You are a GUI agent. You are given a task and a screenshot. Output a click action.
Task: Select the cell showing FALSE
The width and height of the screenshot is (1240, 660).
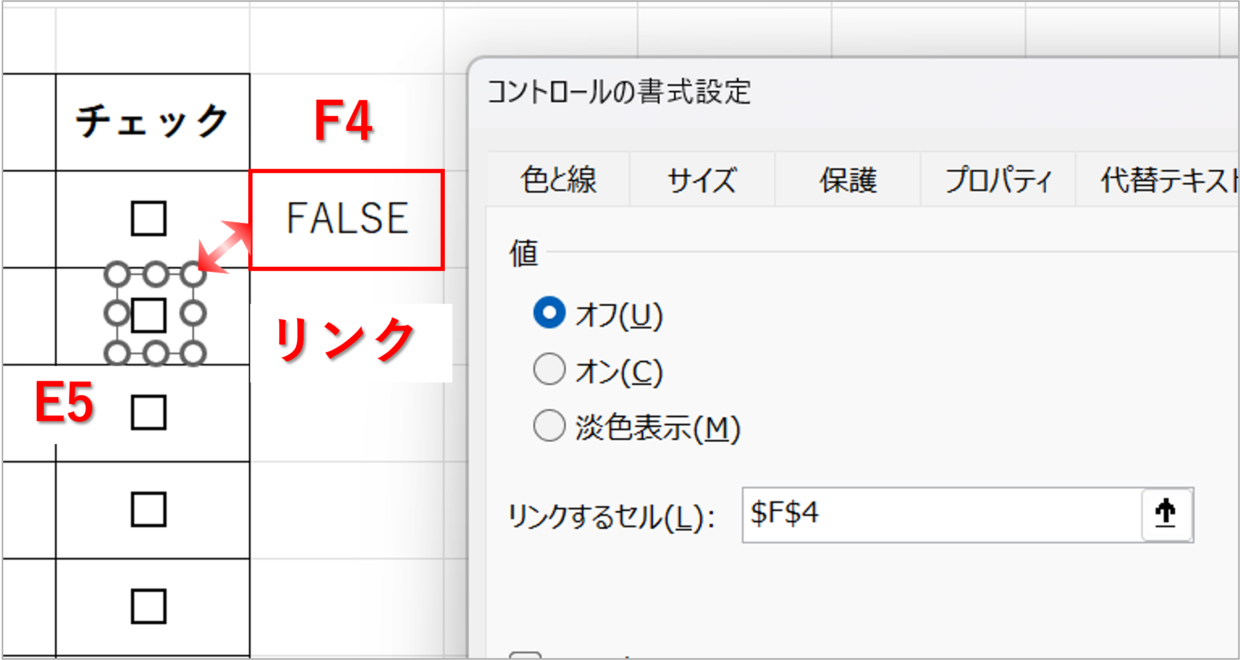click(x=346, y=219)
